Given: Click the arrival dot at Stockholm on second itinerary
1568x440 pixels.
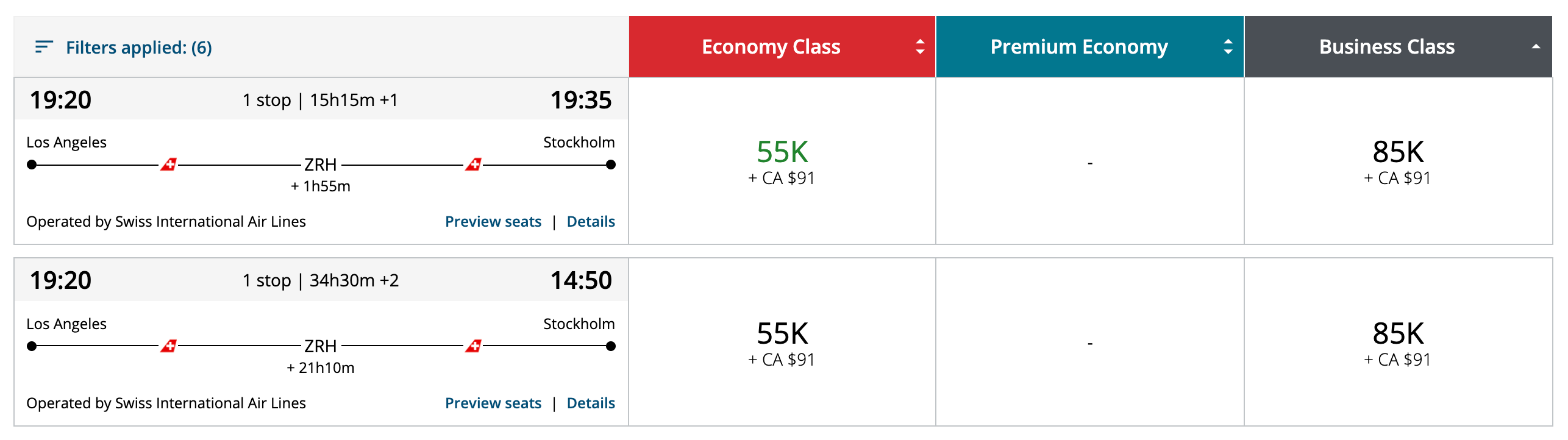Looking at the screenshot, I should click(x=610, y=345).
